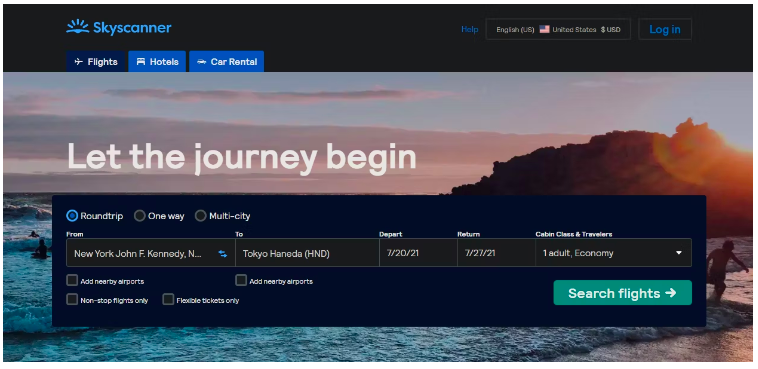The width and height of the screenshot is (758, 369).
Task: Click the $ USD currency text
Action: [x=611, y=30]
